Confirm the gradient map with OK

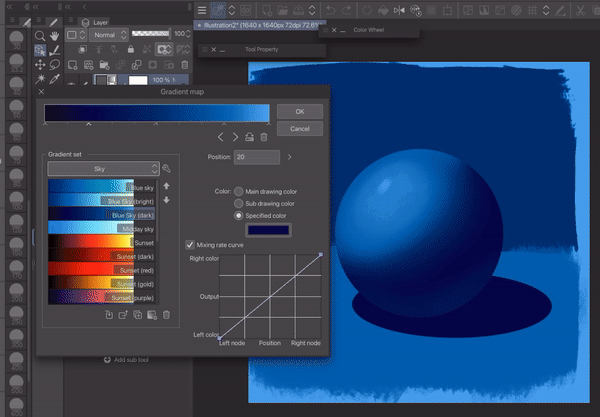pos(299,111)
